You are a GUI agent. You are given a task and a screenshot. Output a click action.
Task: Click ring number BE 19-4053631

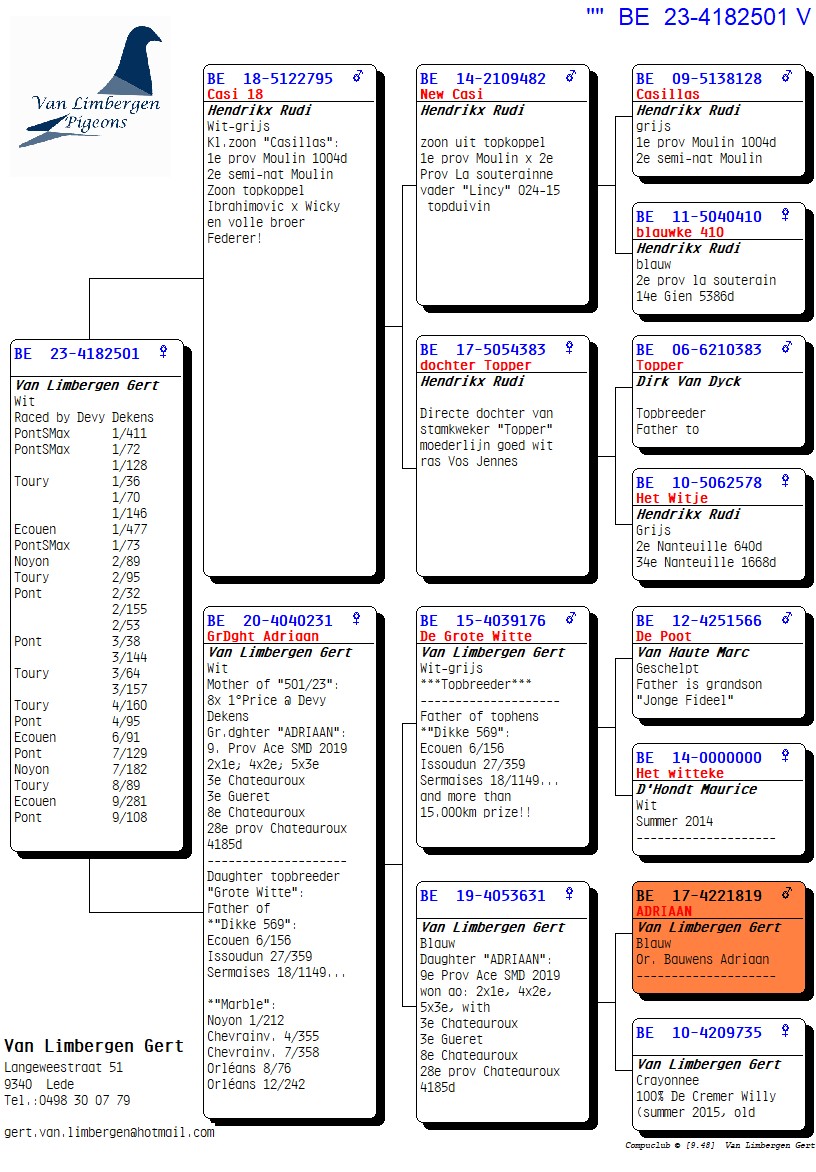483,896
